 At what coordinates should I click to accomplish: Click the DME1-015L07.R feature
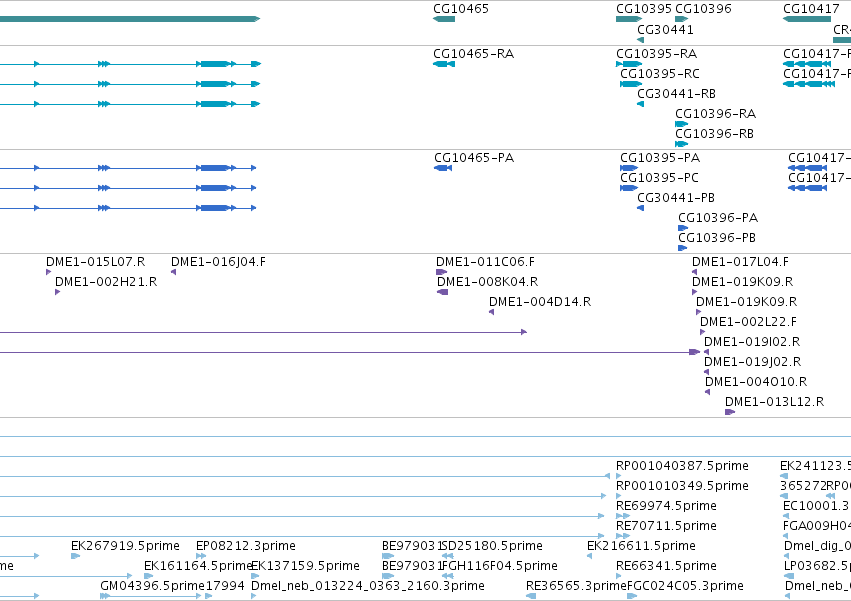click(96, 262)
